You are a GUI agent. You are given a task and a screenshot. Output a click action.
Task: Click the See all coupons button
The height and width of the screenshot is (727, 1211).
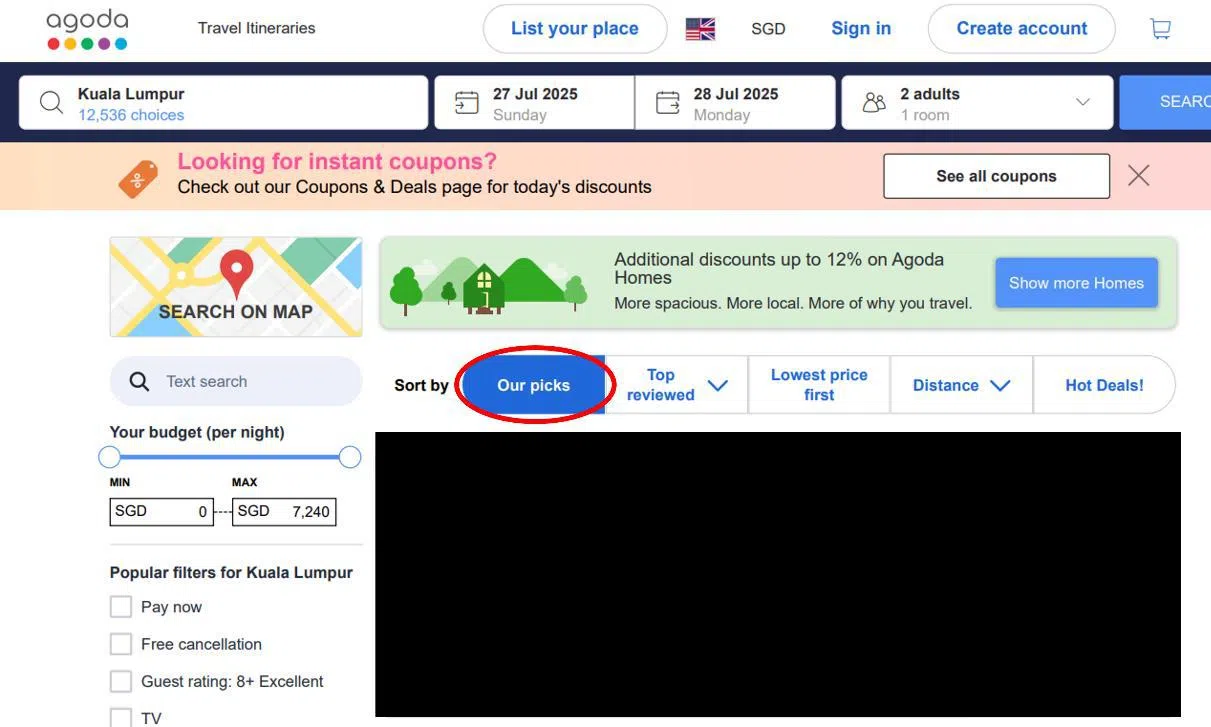(x=996, y=176)
